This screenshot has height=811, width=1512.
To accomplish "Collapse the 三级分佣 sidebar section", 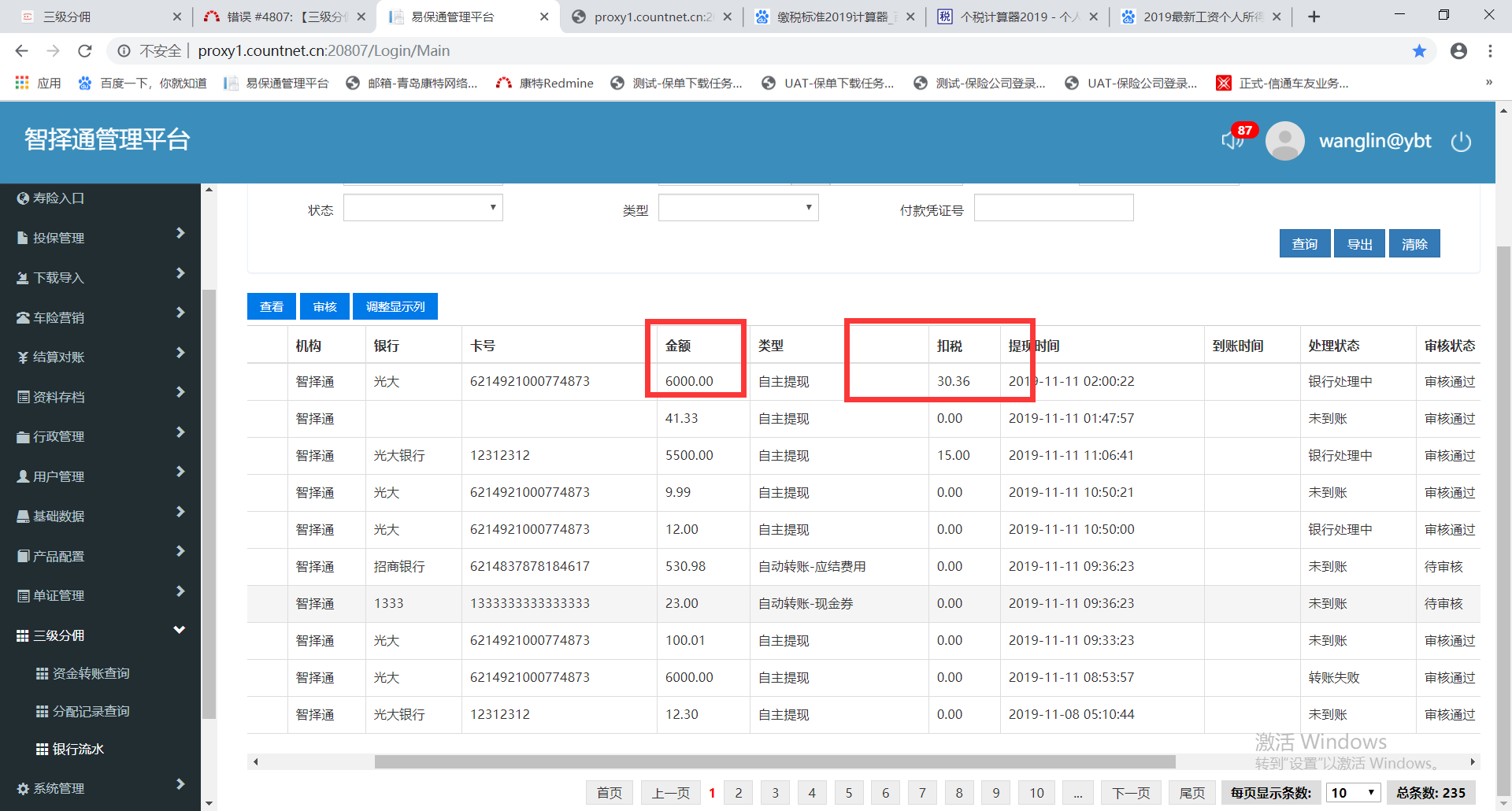I will 100,635.
